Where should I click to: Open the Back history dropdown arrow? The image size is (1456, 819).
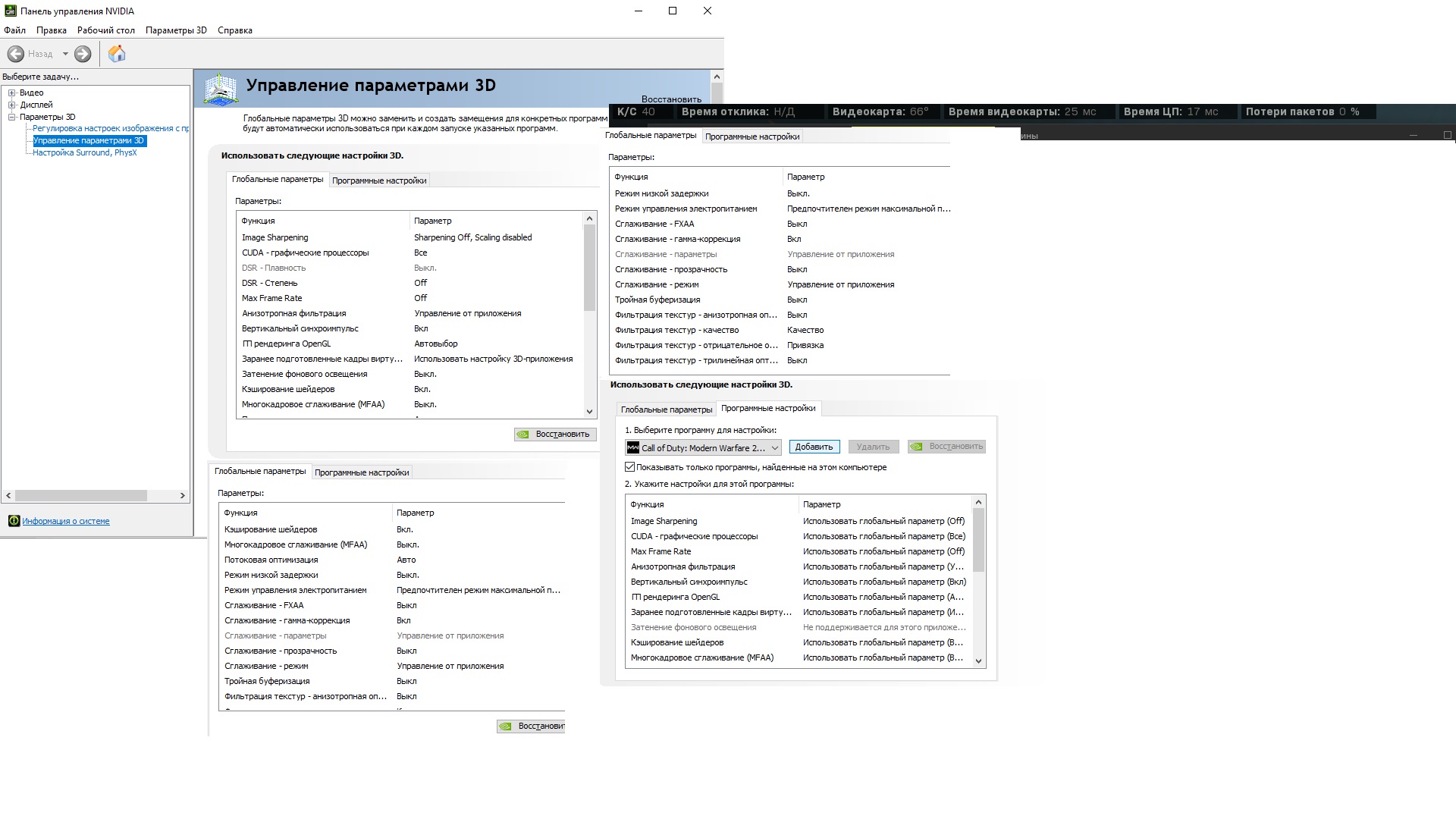(65, 54)
